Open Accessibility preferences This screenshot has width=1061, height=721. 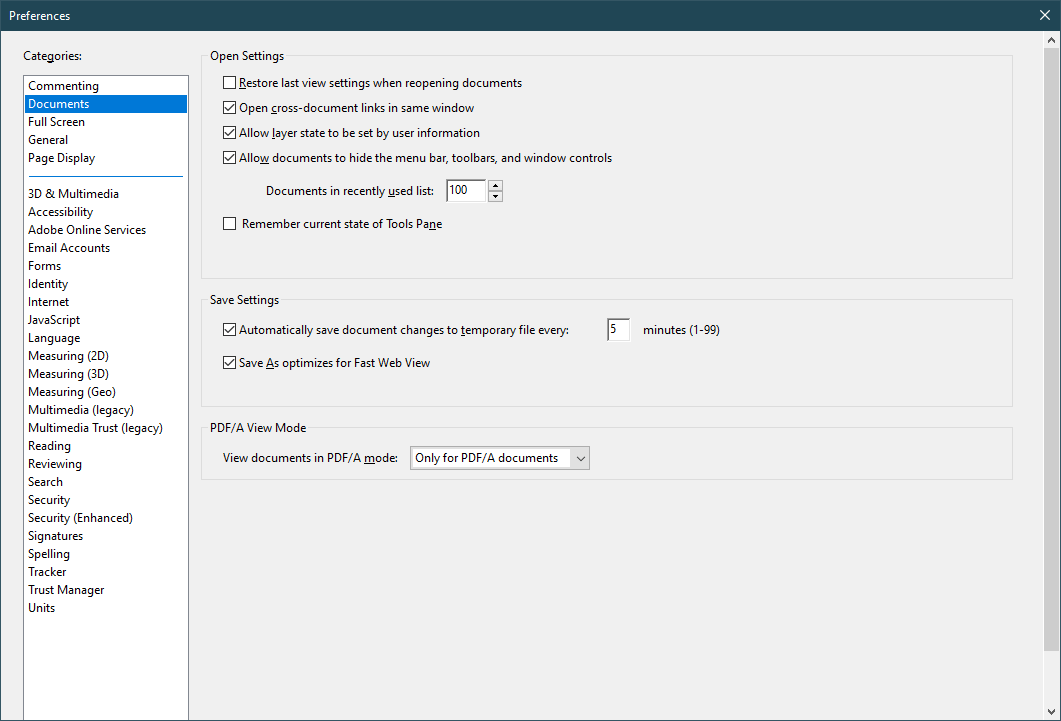pos(106,212)
